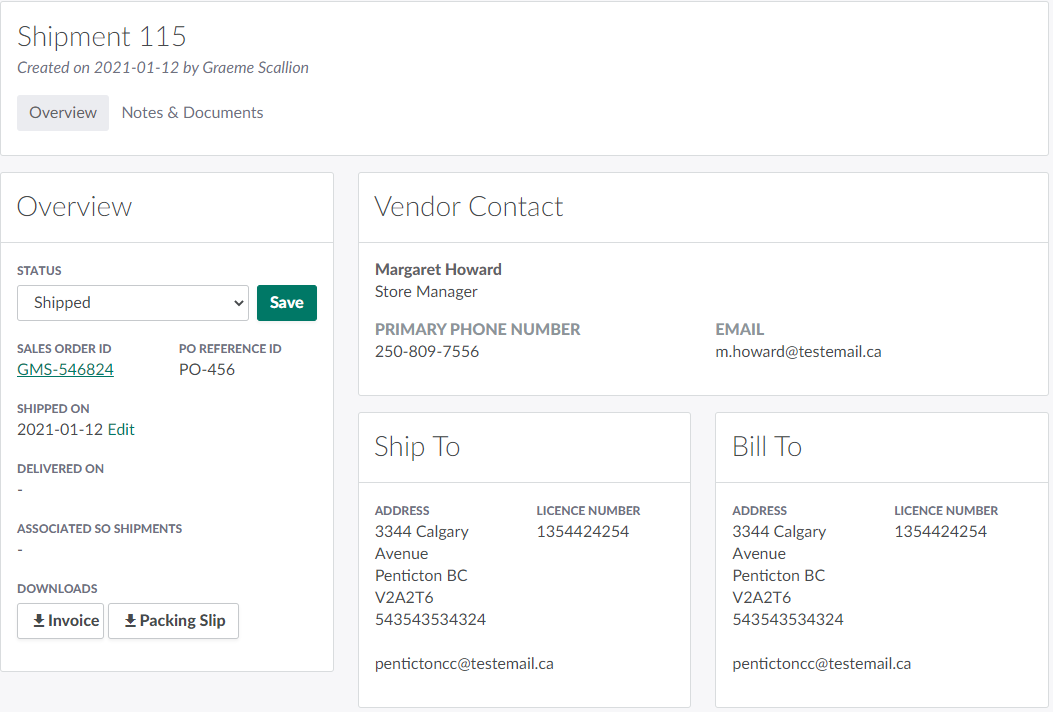The image size is (1053, 712).
Task: Click the Bill To email address
Action: tap(821, 664)
